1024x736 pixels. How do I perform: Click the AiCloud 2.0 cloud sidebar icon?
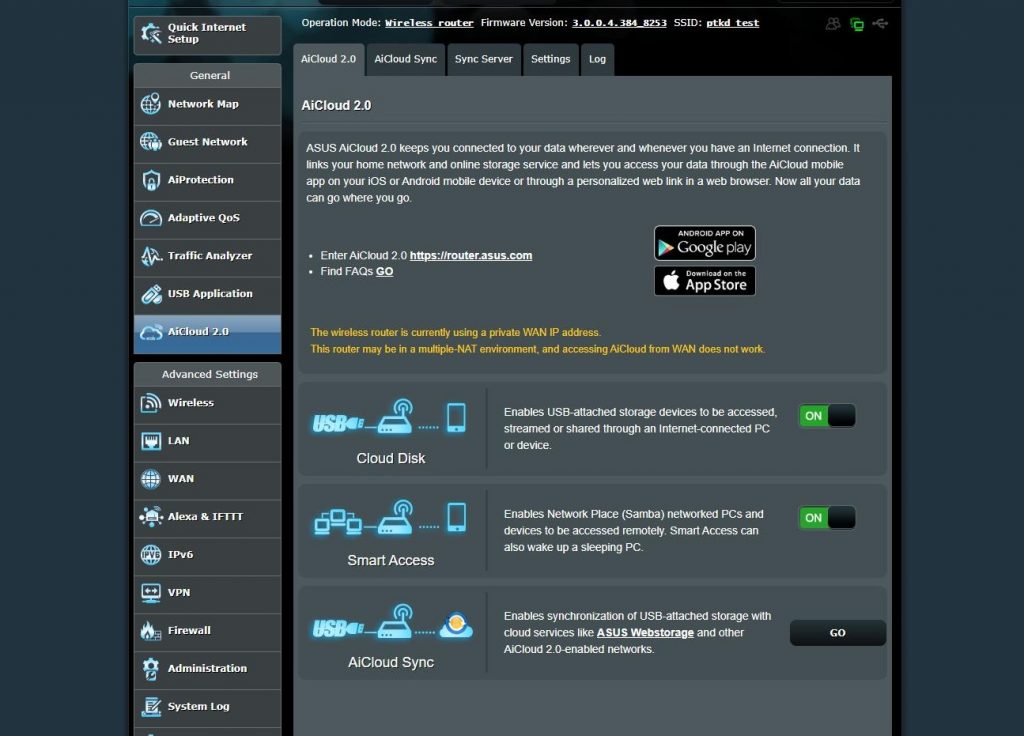(x=151, y=332)
